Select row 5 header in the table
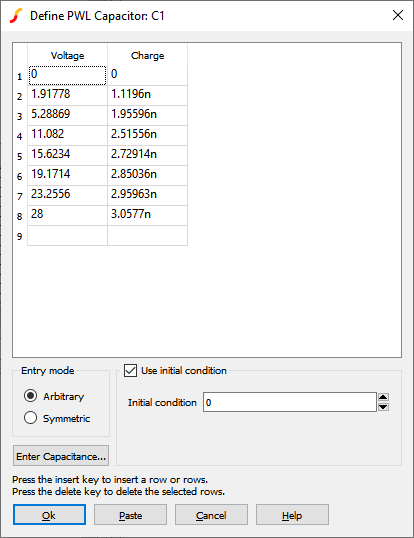 20,156
